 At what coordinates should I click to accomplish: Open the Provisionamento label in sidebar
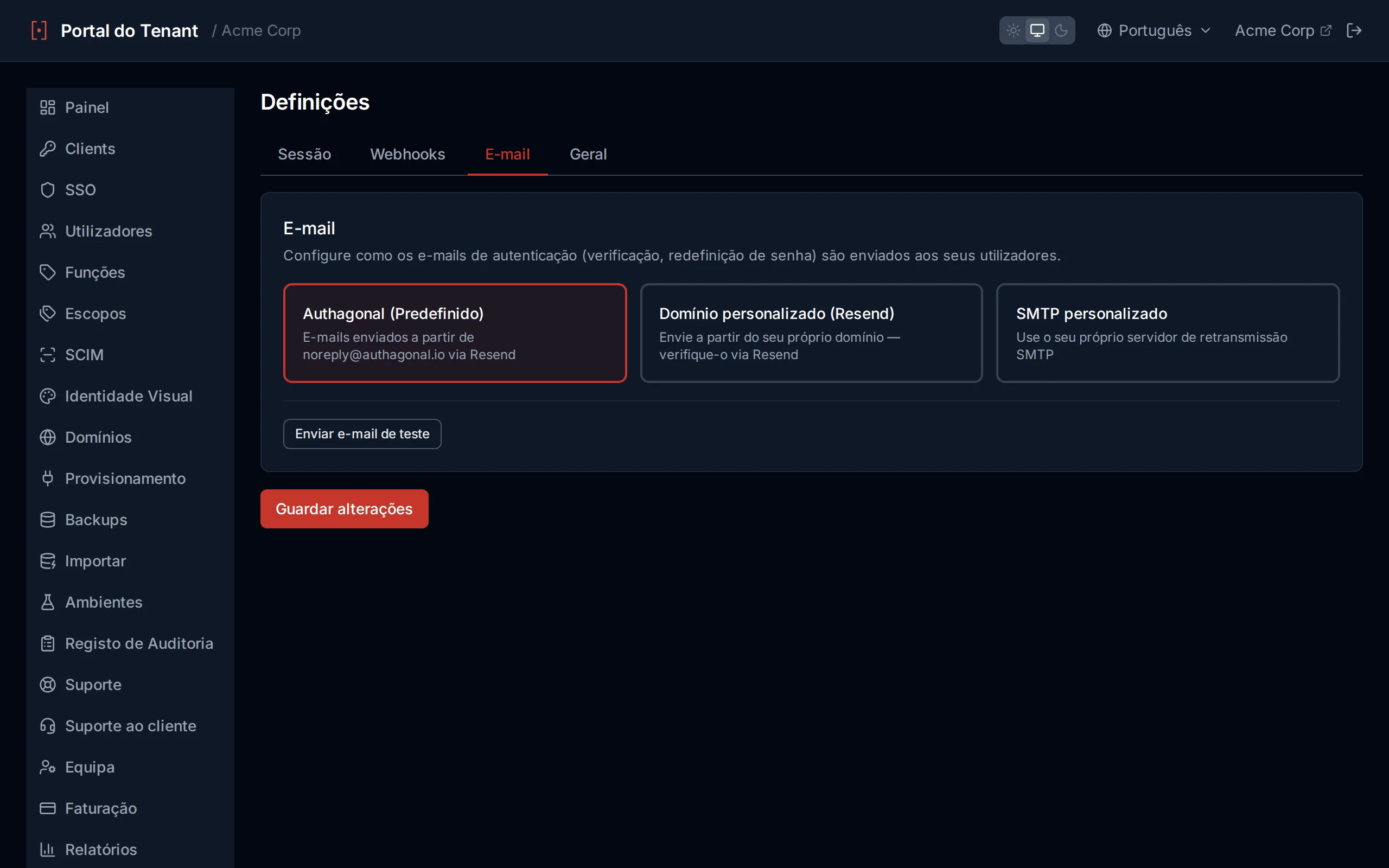[125, 478]
